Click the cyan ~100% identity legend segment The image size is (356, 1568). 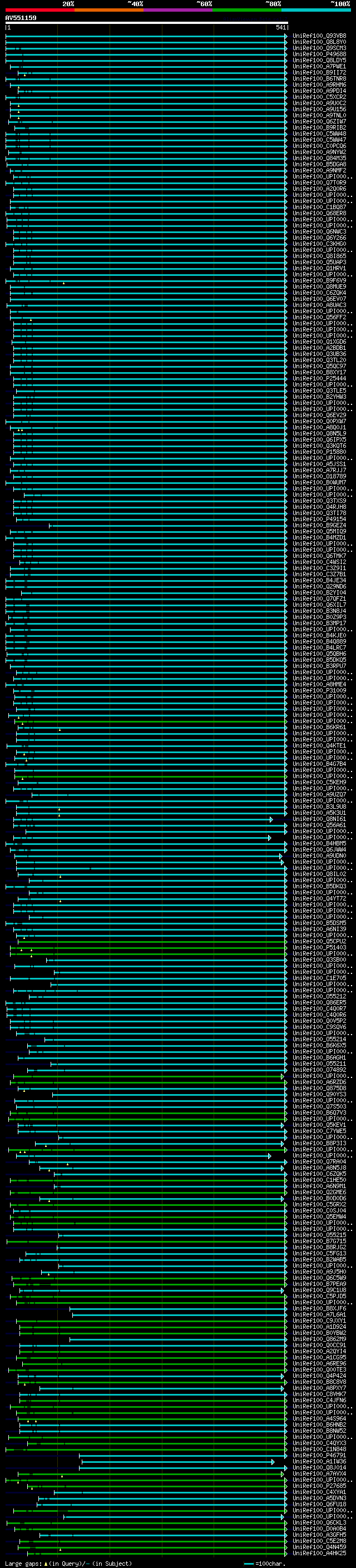316,10
